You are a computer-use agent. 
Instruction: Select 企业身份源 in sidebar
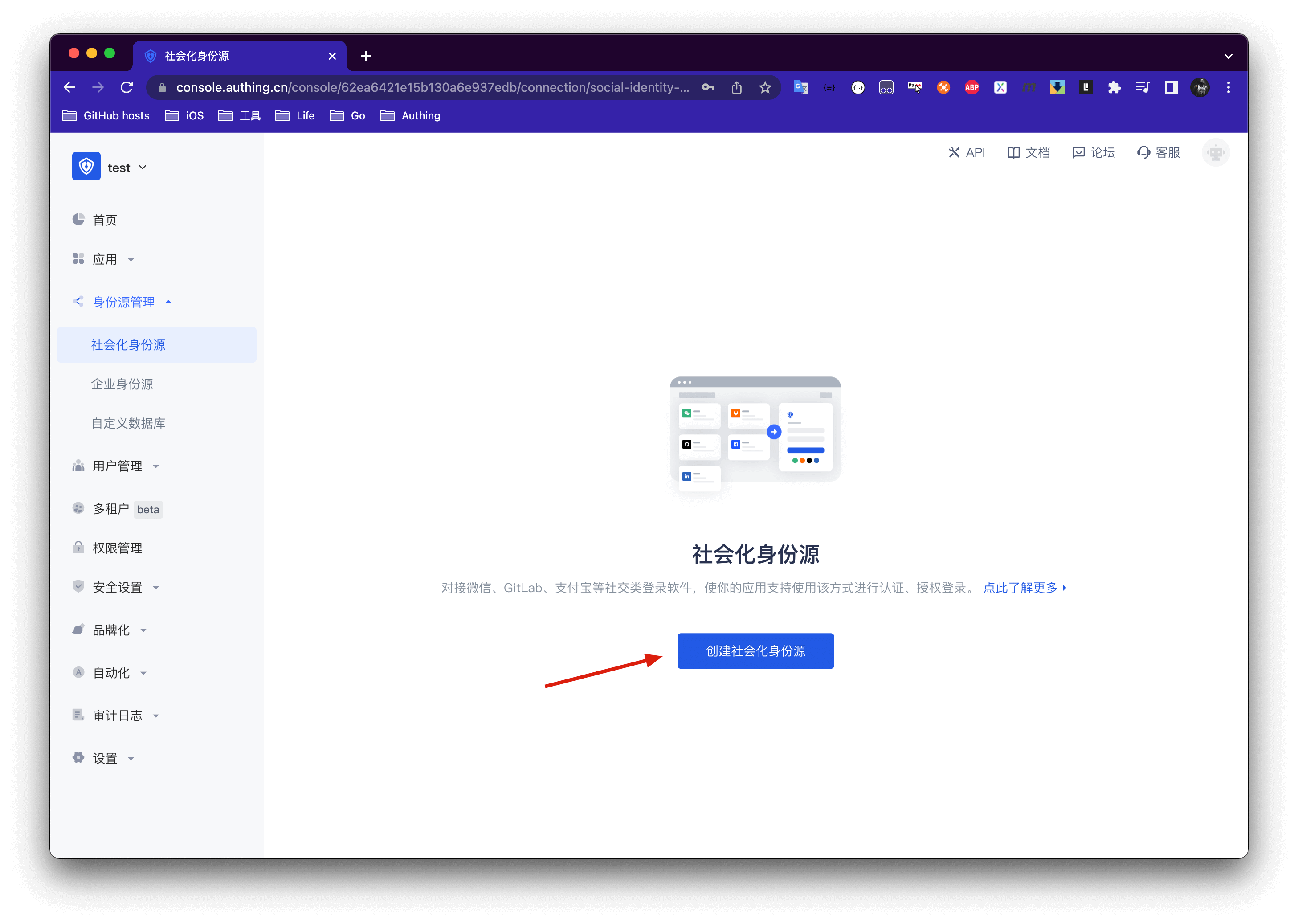coord(122,384)
